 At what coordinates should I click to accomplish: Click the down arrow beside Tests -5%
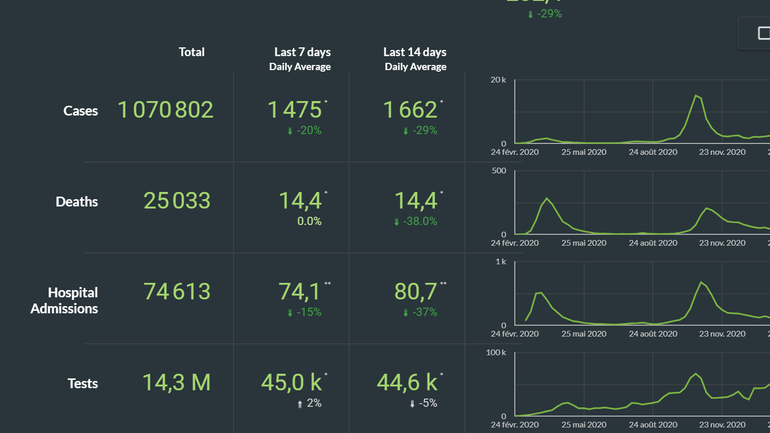pyautogui.click(x=411, y=403)
